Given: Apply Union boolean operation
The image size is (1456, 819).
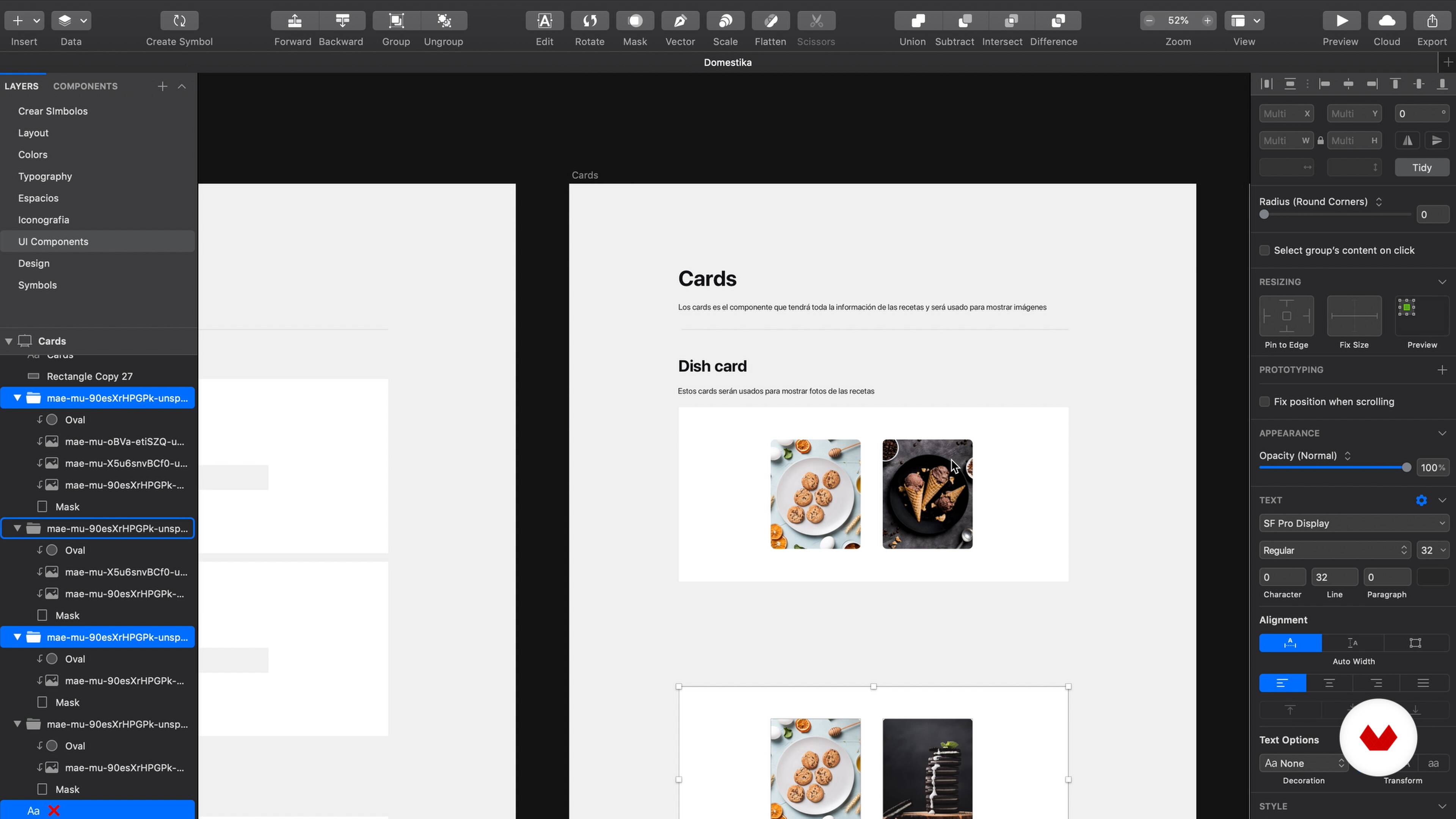Looking at the screenshot, I should 918,21.
